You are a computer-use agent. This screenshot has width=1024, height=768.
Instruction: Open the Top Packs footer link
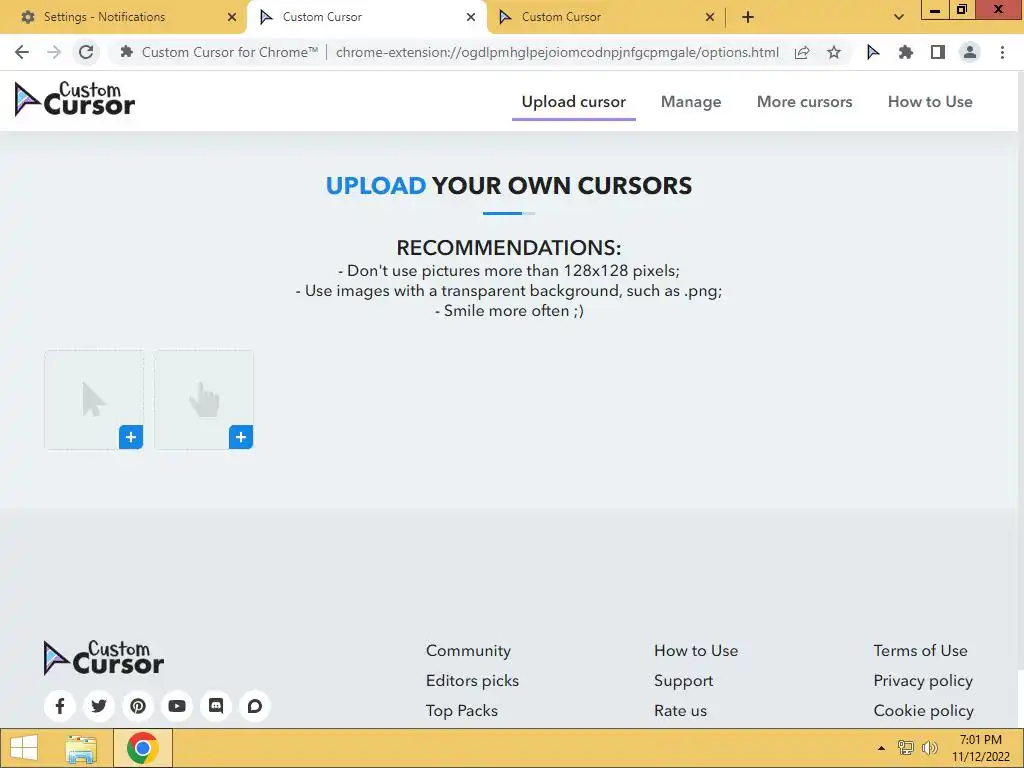[462, 711]
